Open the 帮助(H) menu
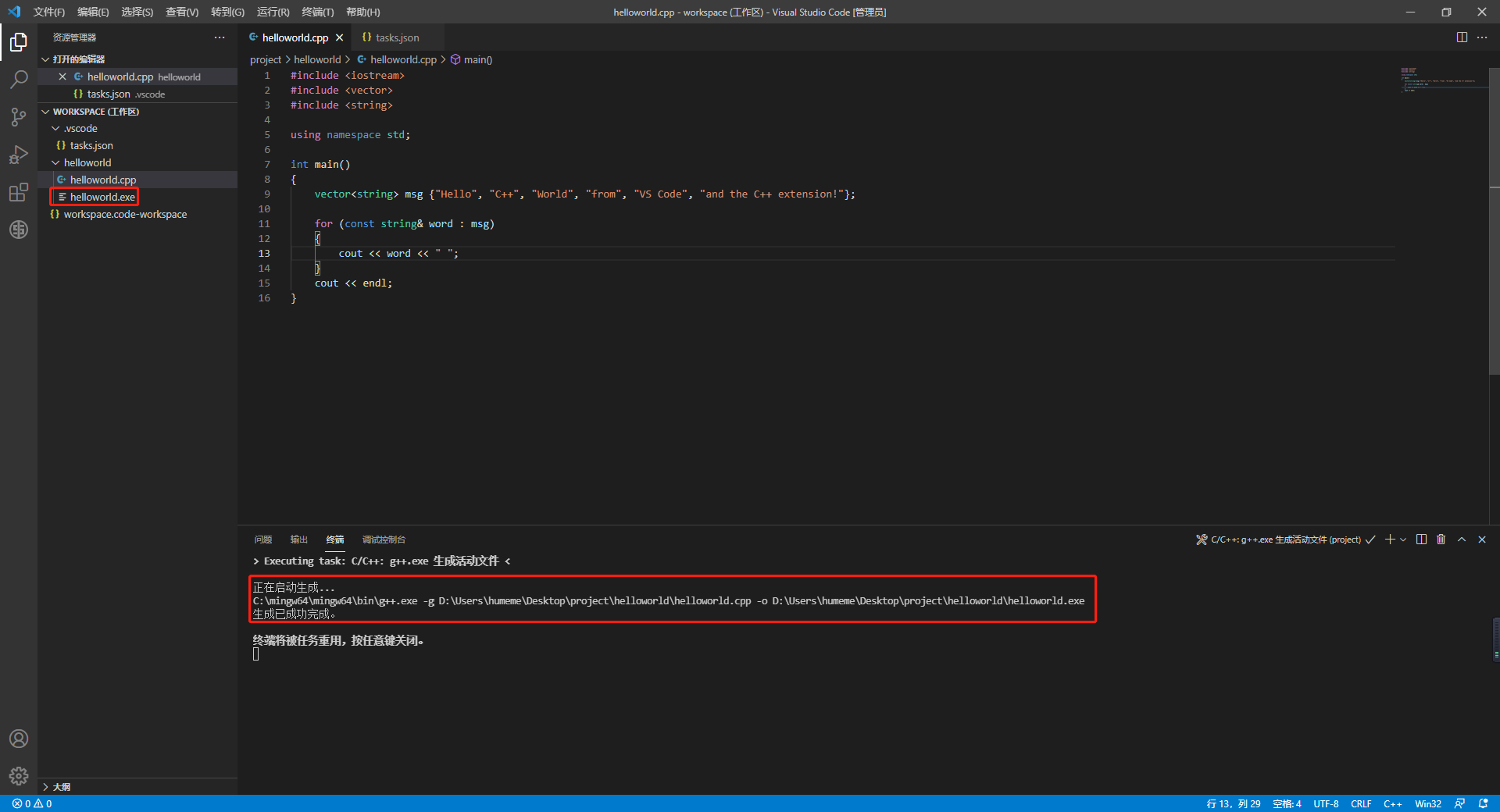This screenshot has height=812, width=1500. (363, 12)
